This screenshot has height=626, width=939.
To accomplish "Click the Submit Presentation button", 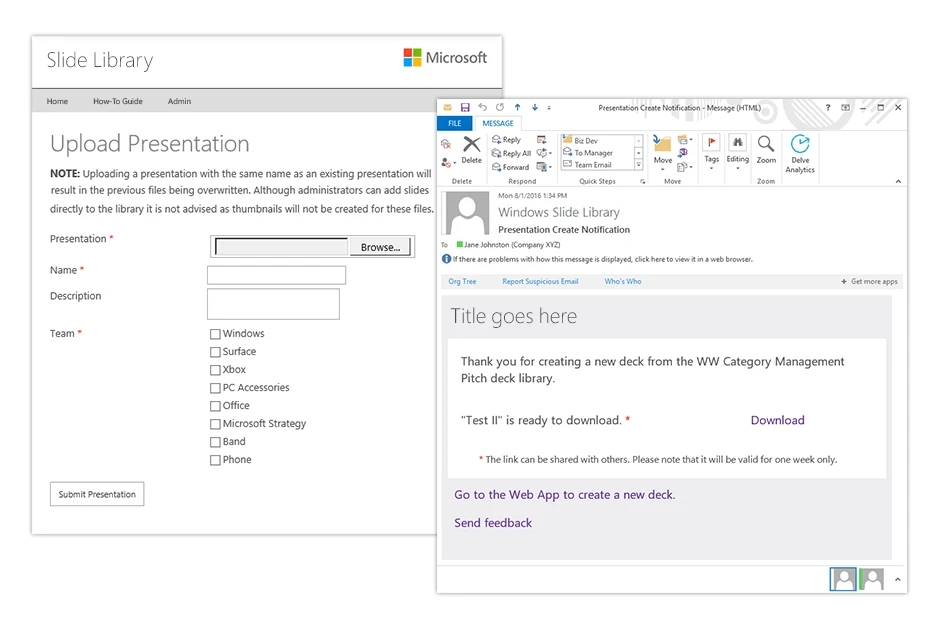I will [97, 494].
